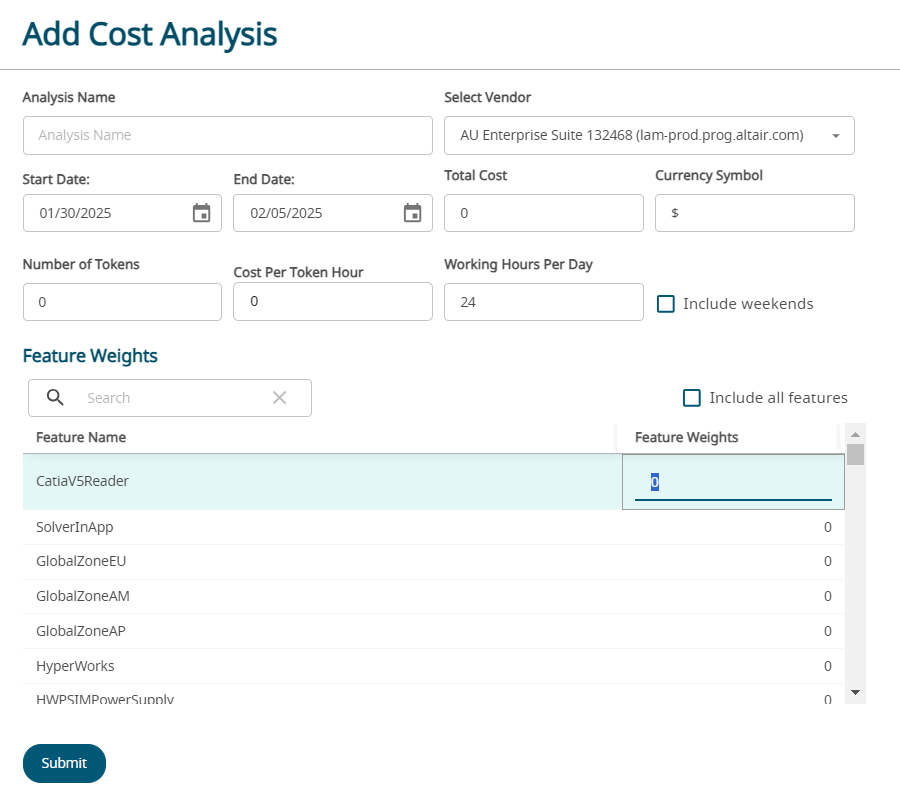Check the Include all features box

tap(692, 398)
